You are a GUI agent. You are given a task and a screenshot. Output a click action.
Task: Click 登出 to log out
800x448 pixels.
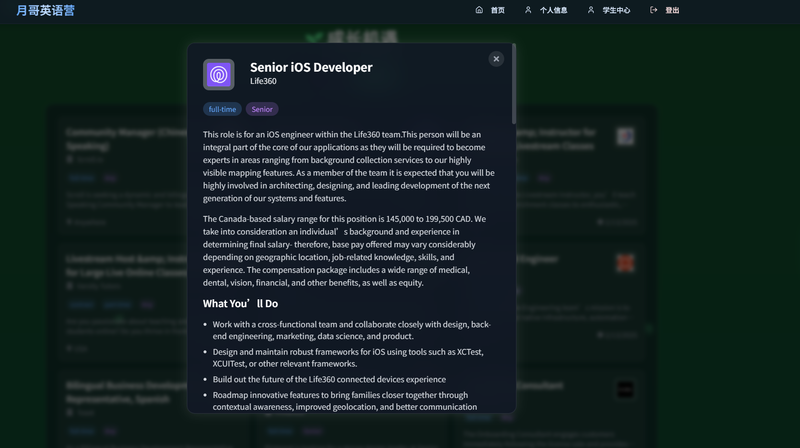[672, 10]
